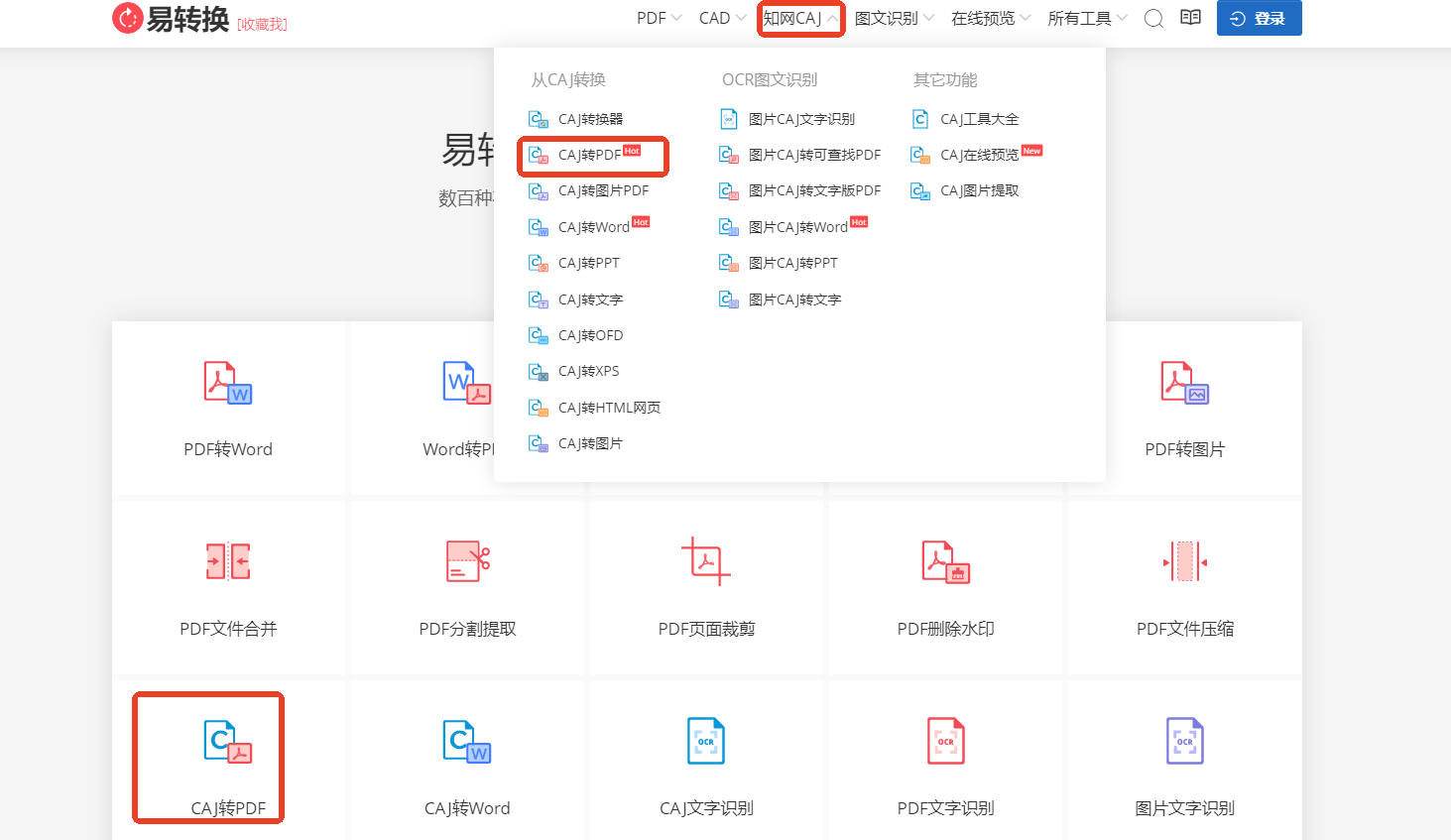Click the PDF转Word card label
1451x840 pixels.
tap(228, 449)
